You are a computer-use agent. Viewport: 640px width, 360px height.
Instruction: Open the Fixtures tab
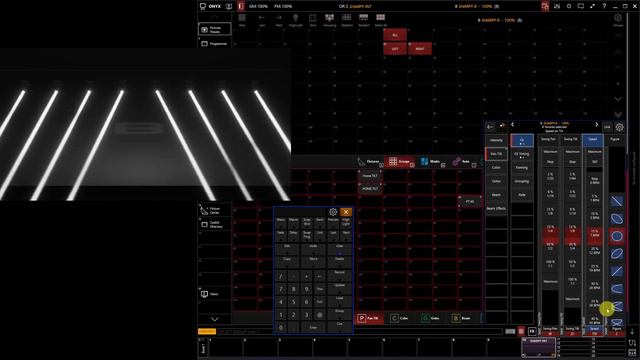tap(369, 162)
